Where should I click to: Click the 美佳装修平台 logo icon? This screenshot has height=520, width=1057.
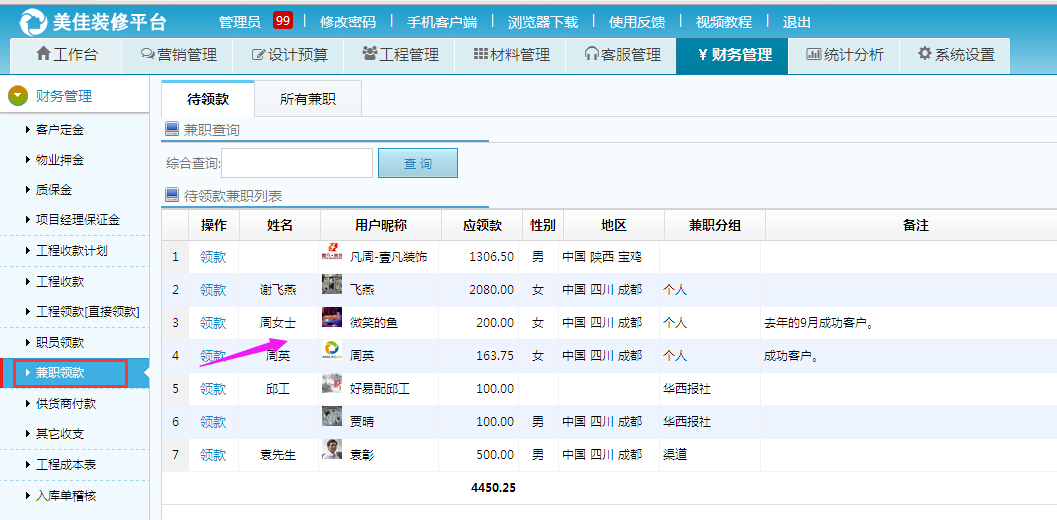pyautogui.click(x=33, y=21)
